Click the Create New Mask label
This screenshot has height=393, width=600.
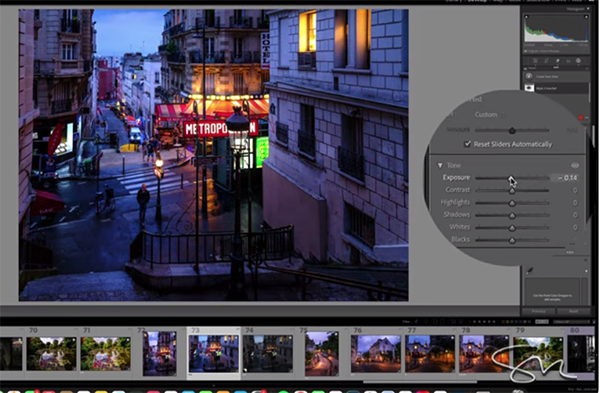pos(547,77)
